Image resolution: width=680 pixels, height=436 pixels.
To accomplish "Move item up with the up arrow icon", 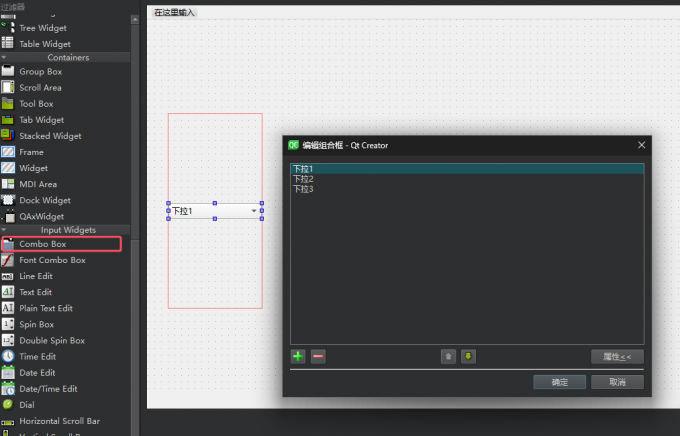I will pyautogui.click(x=449, y=356).
